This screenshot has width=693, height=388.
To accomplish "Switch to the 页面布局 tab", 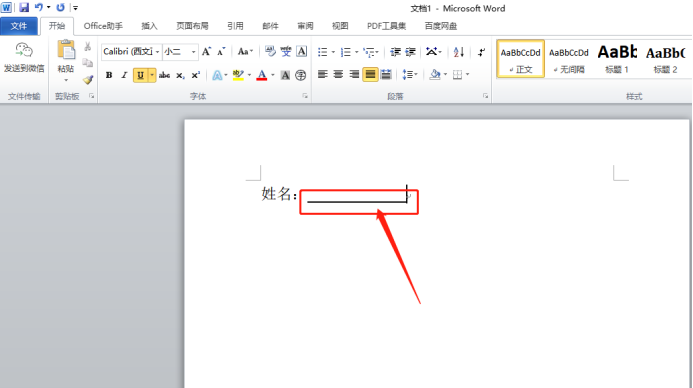I will [192, 26].
